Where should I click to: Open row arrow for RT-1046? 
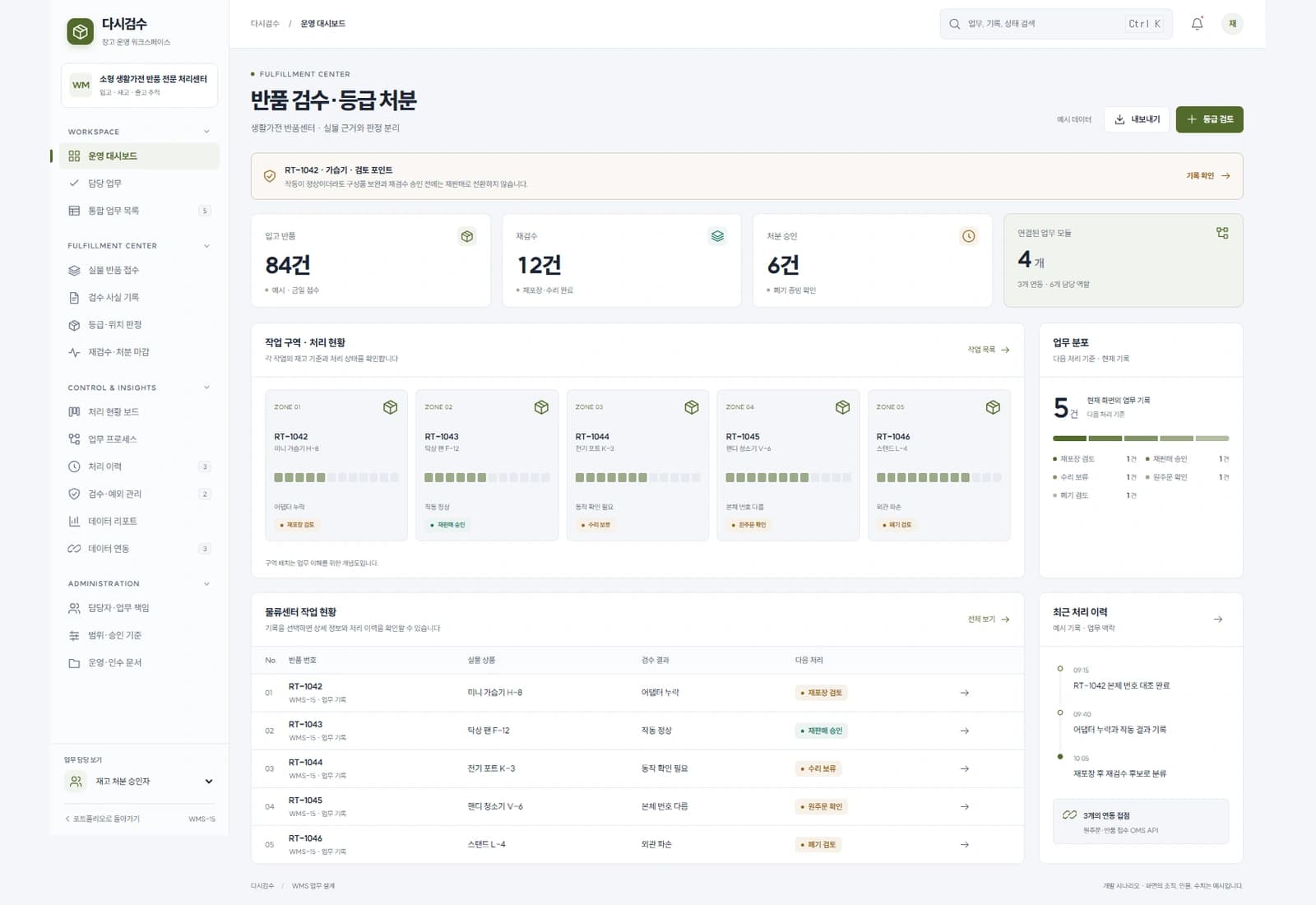[965, 844]
